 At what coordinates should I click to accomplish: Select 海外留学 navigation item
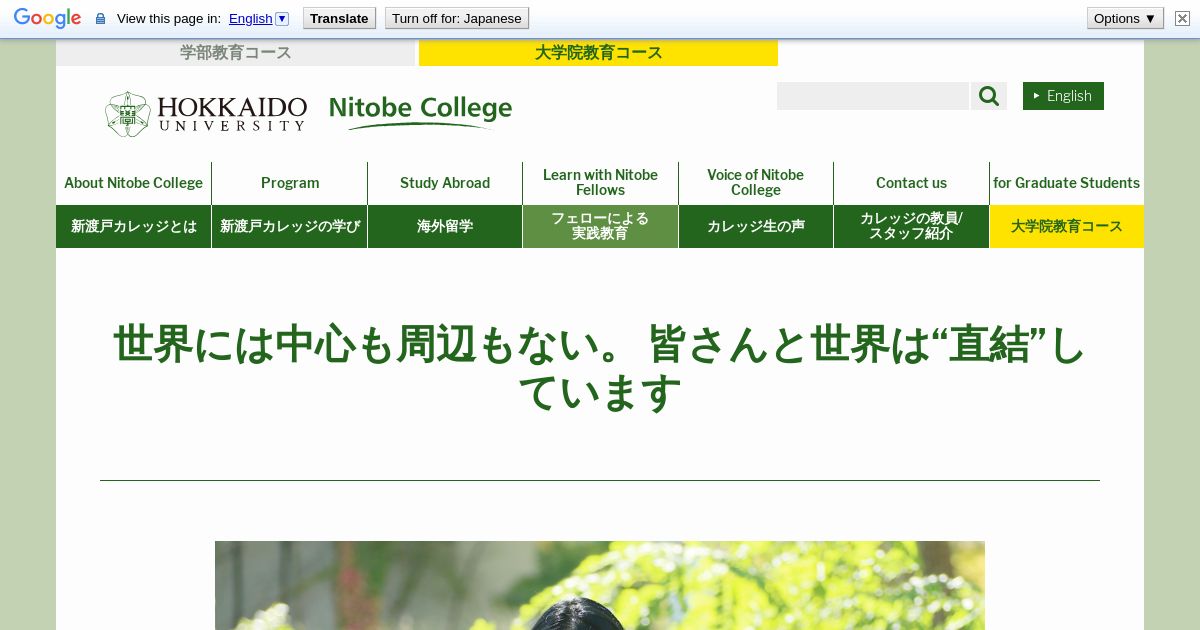click(x=445, y=227)
